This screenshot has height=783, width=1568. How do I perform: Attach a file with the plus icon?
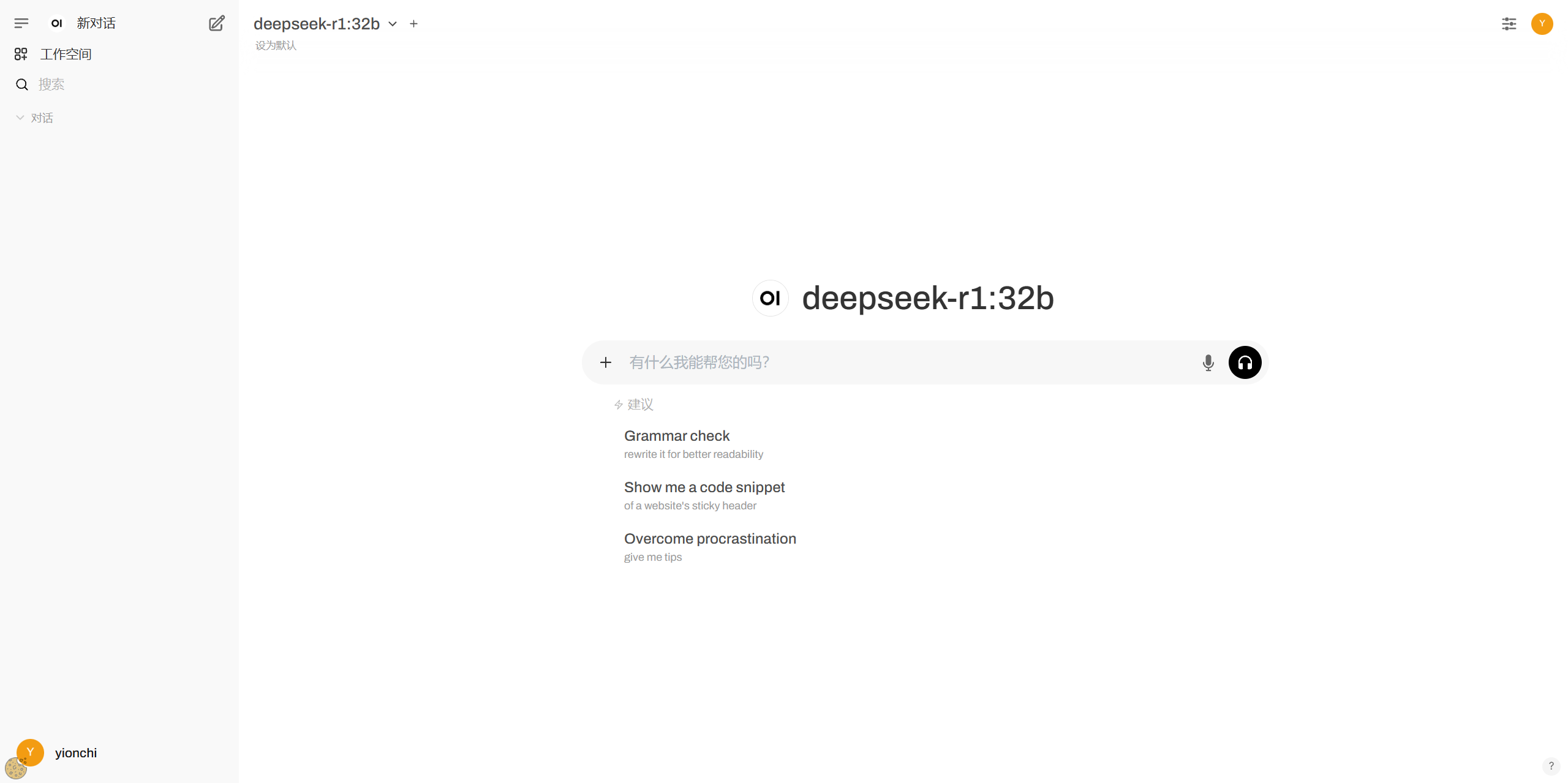pyautogui.click(x=606, y=362)
